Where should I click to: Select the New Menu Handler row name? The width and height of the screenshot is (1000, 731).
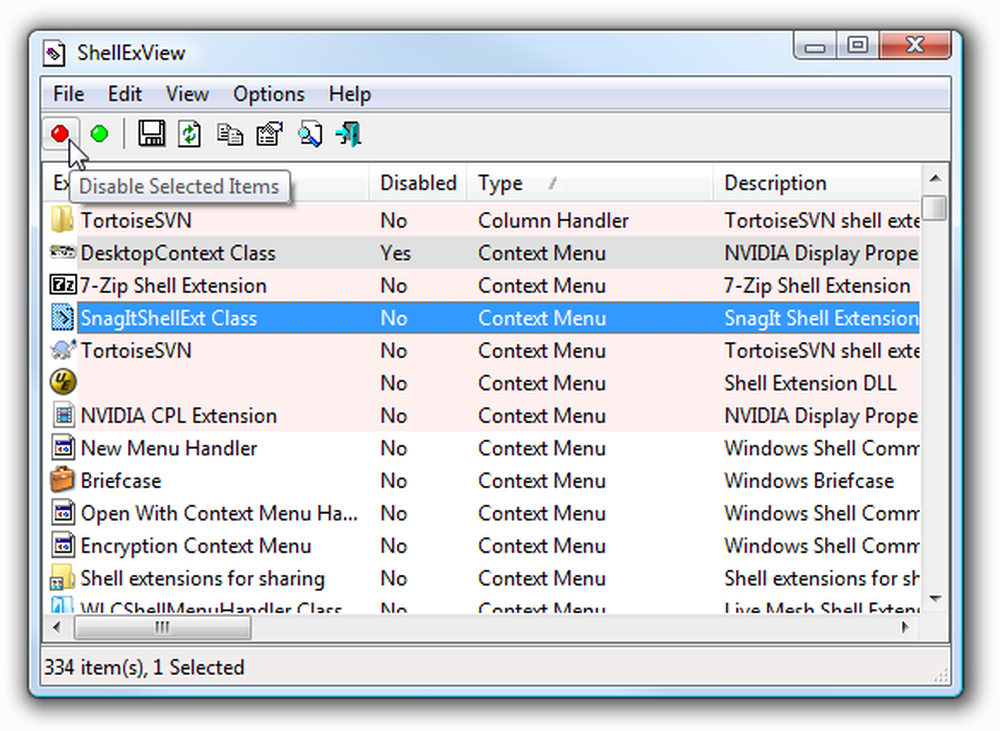point(169,448)
